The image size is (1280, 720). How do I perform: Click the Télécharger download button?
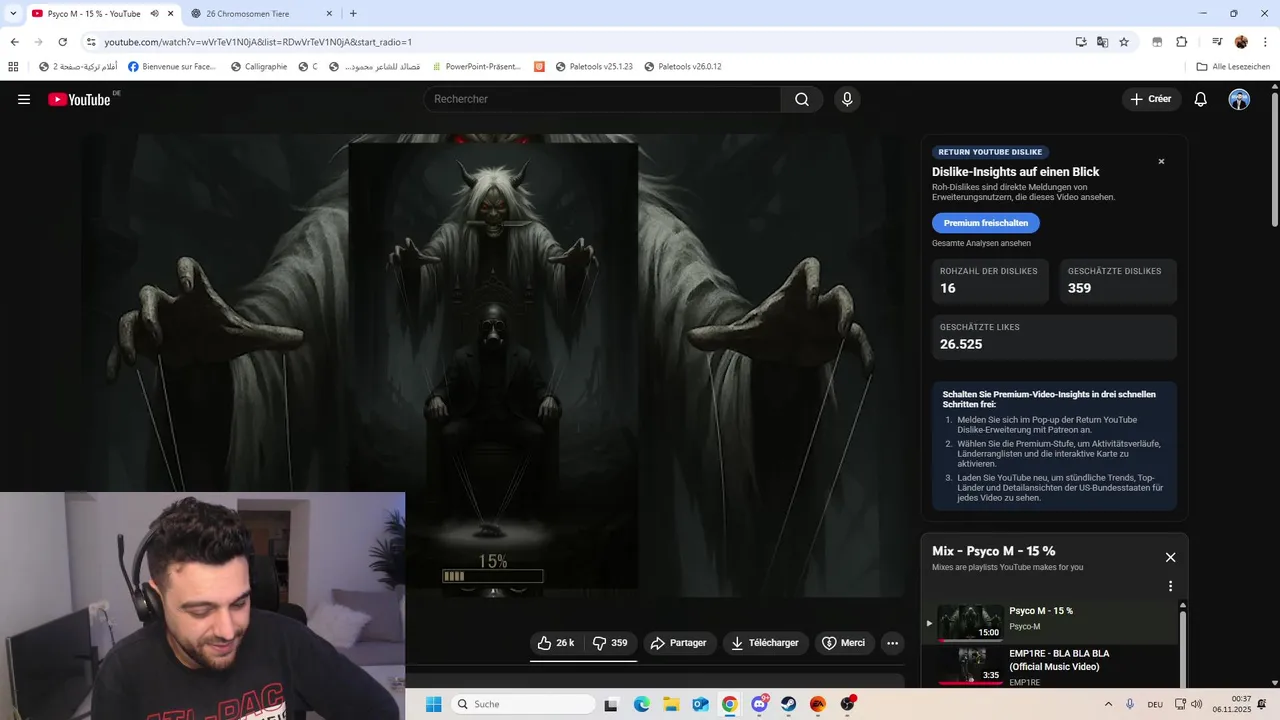tap(765, 643)
